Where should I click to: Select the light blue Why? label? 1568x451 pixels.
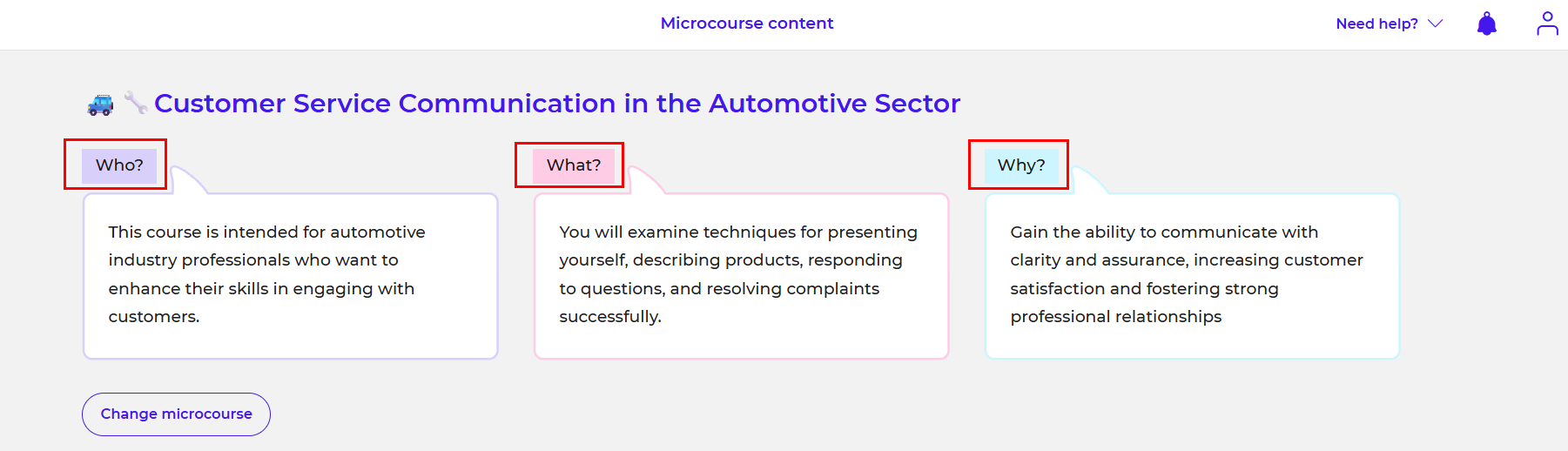[1021, 165]
